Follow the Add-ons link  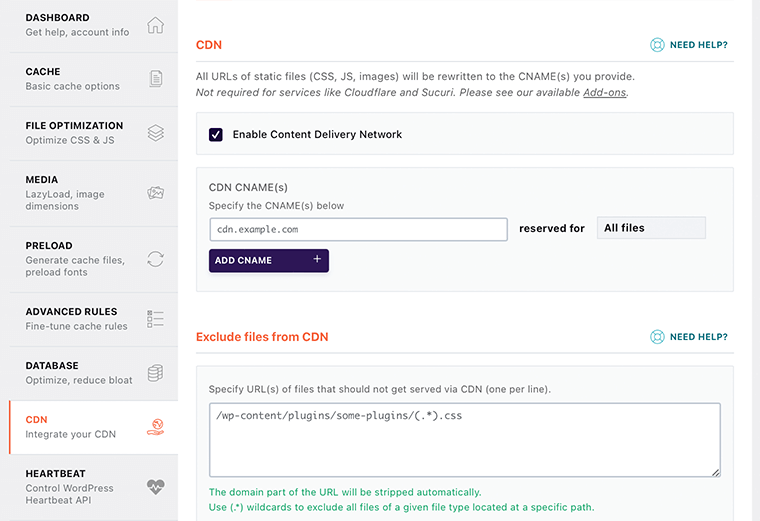[604, 93]
